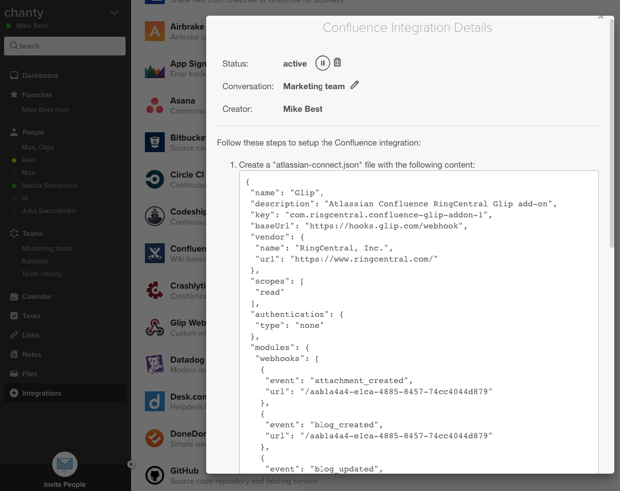Screen dimensions: 620x491
Task: Click the Datadog integration icon
Action: click(155, 364)
